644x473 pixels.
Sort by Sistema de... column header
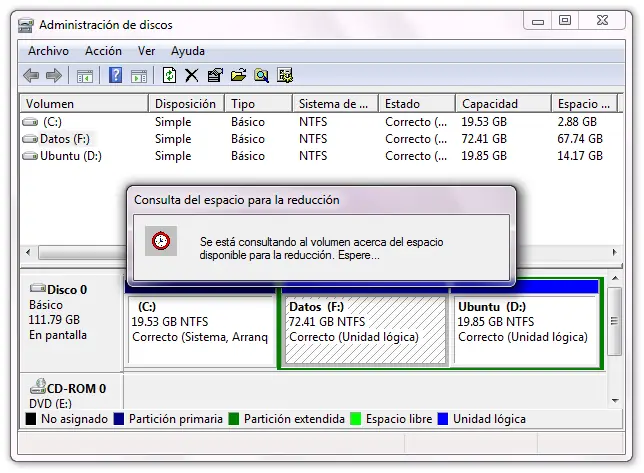tap(335, 103)
